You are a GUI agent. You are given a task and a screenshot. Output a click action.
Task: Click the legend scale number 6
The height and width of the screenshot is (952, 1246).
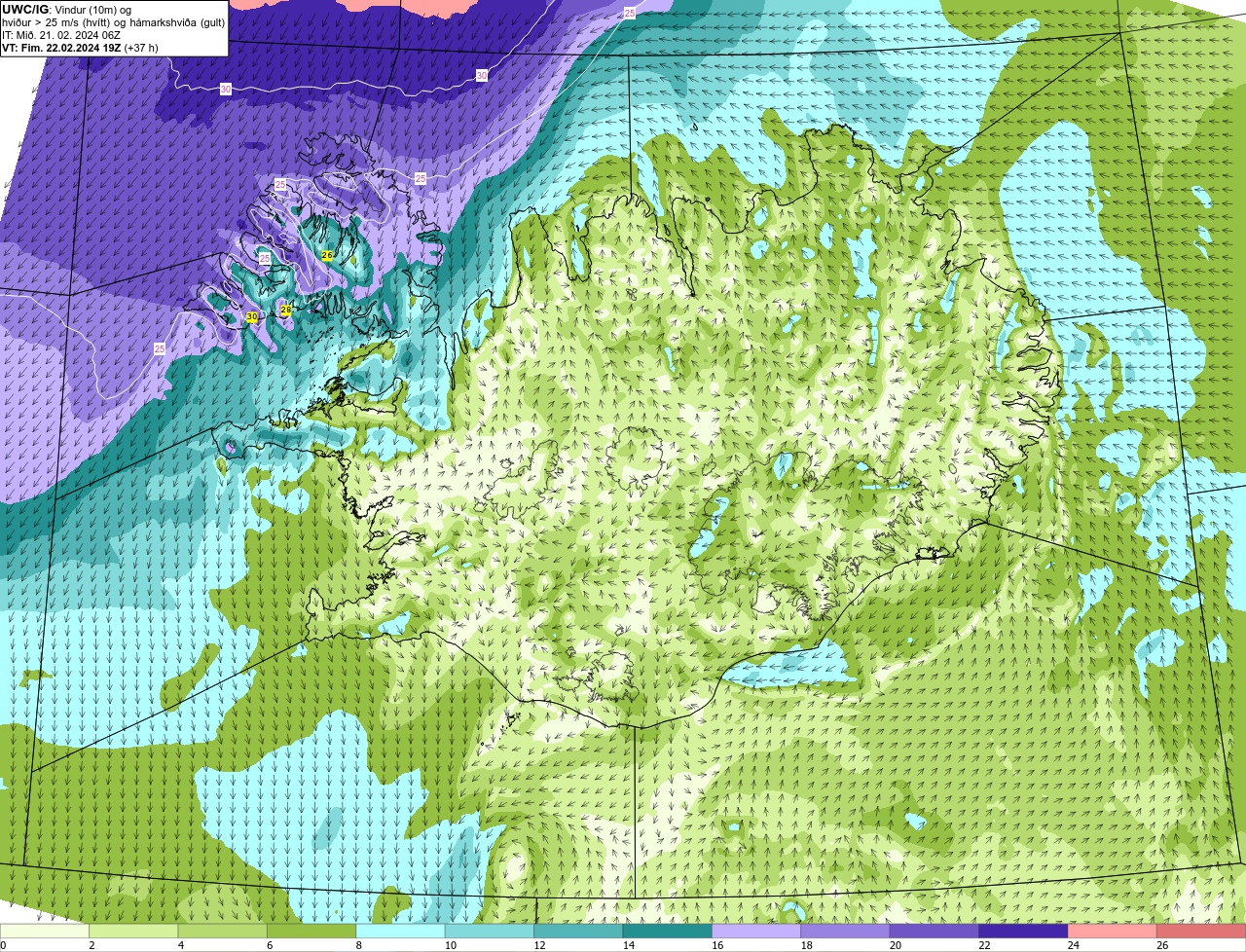270,945
